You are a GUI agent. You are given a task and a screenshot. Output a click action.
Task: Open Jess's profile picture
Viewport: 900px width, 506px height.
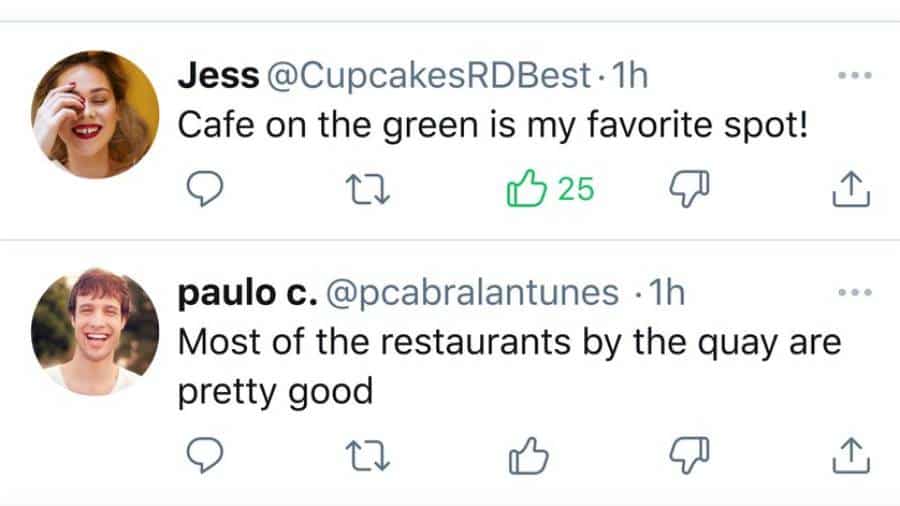pyautogui.click(x=95, y=113)
